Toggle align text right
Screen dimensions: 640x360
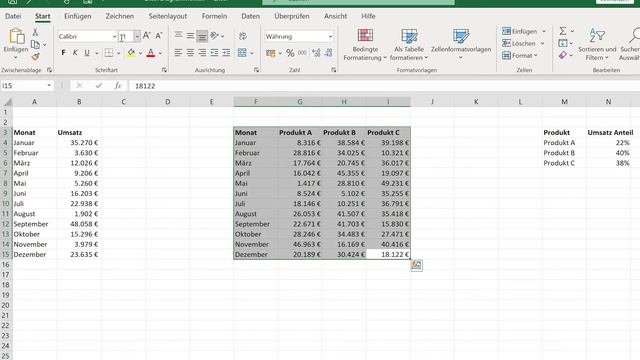pyautogui.click(x=202, y=53)
